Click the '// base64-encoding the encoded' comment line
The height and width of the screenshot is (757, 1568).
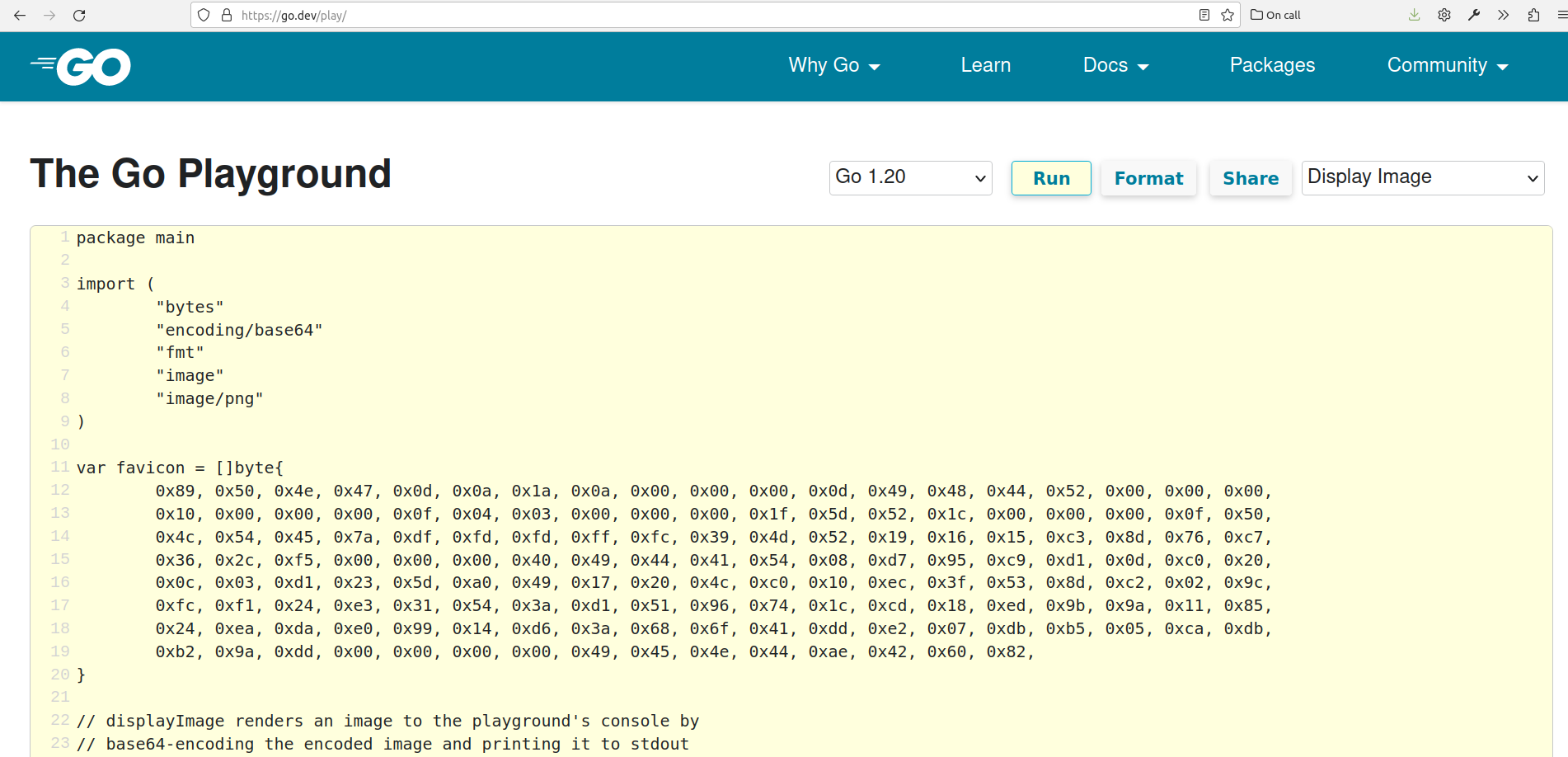[x=383, y=744]
